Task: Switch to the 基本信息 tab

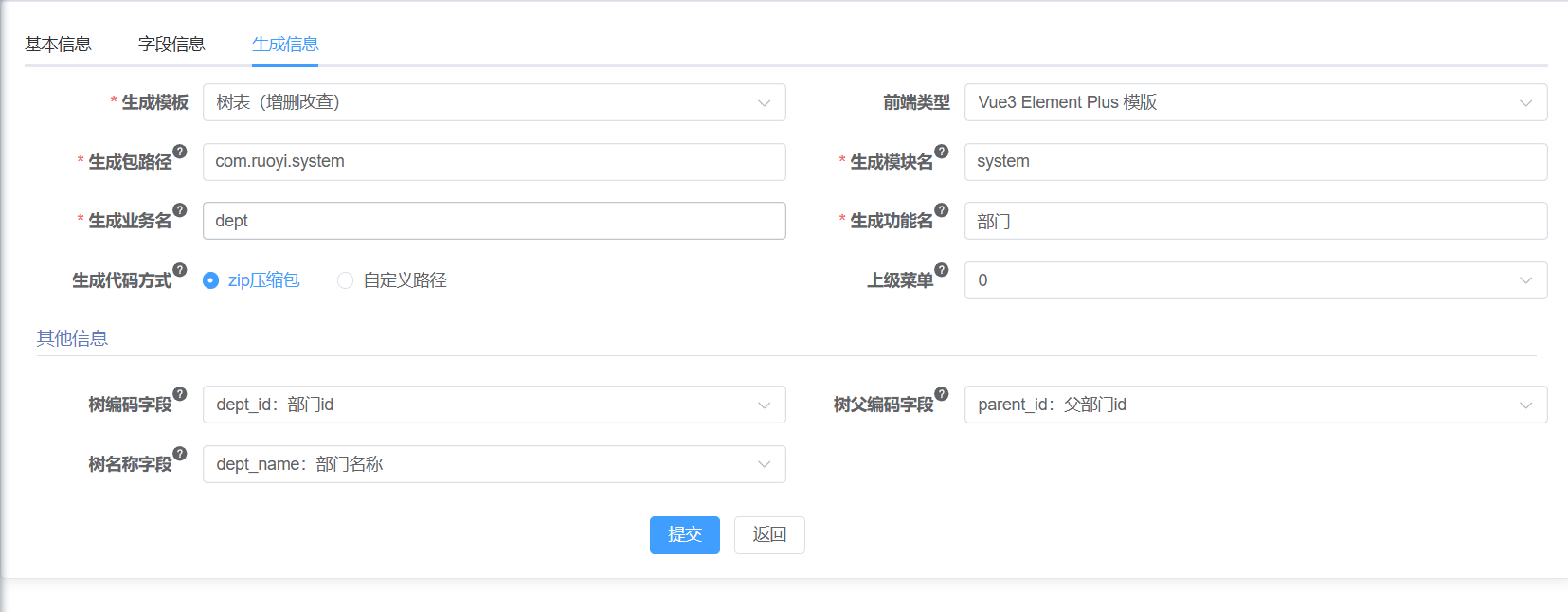Action: pos(58,45)
